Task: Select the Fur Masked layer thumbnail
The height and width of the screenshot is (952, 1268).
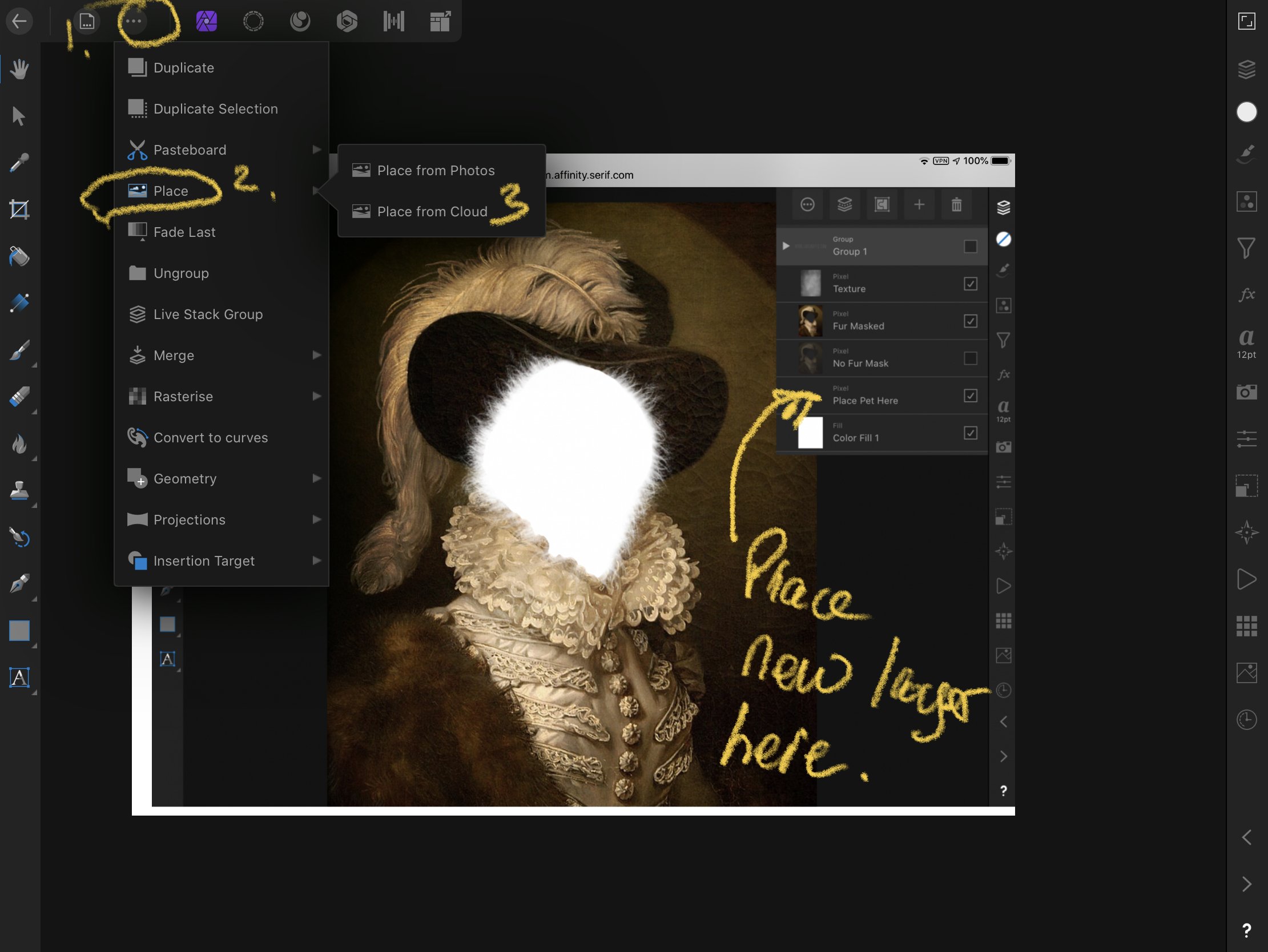Action: 810,321
